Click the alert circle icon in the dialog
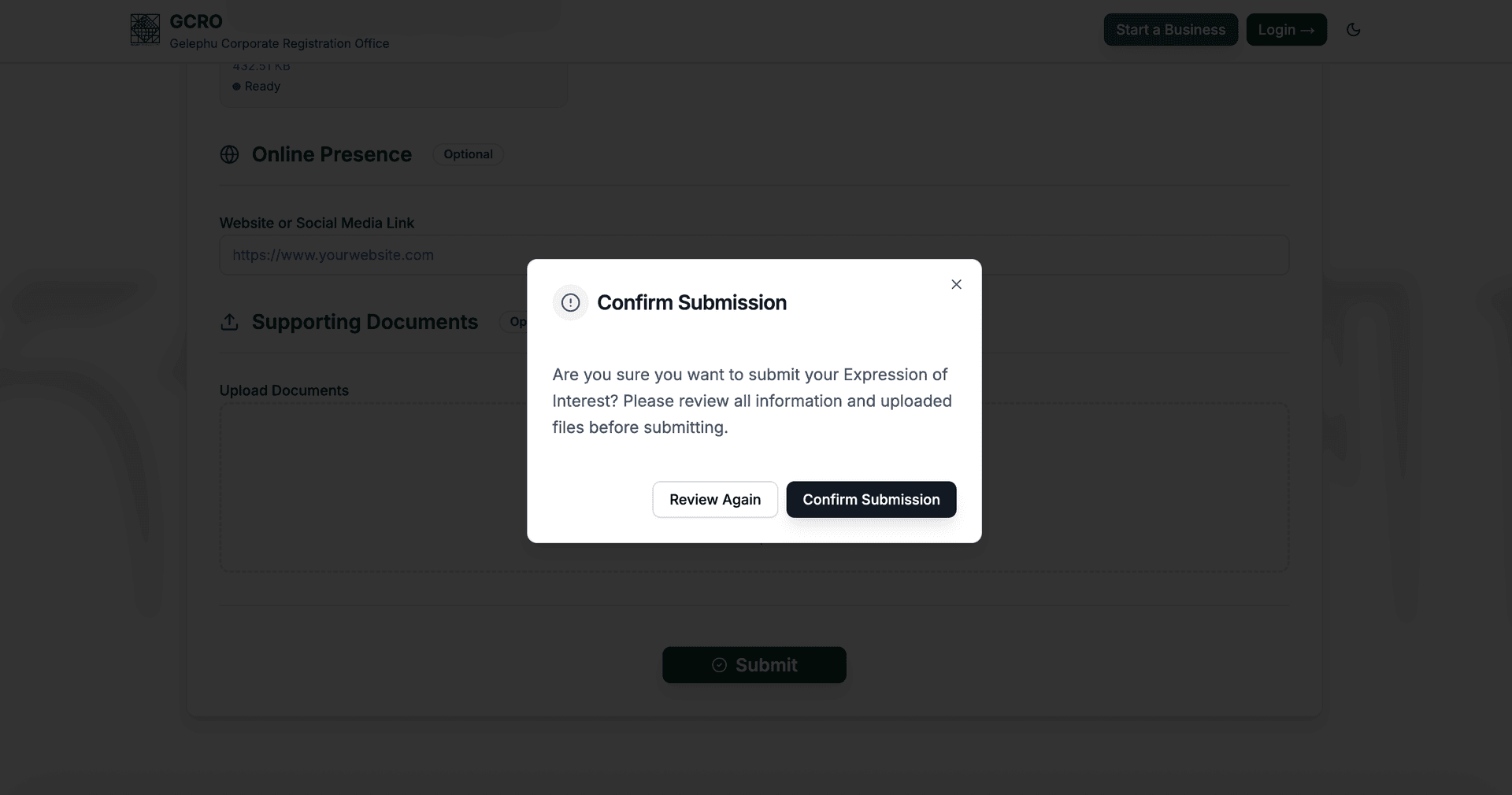The image size is (1512, 795). pyautogui.click(x=569, y=303)
